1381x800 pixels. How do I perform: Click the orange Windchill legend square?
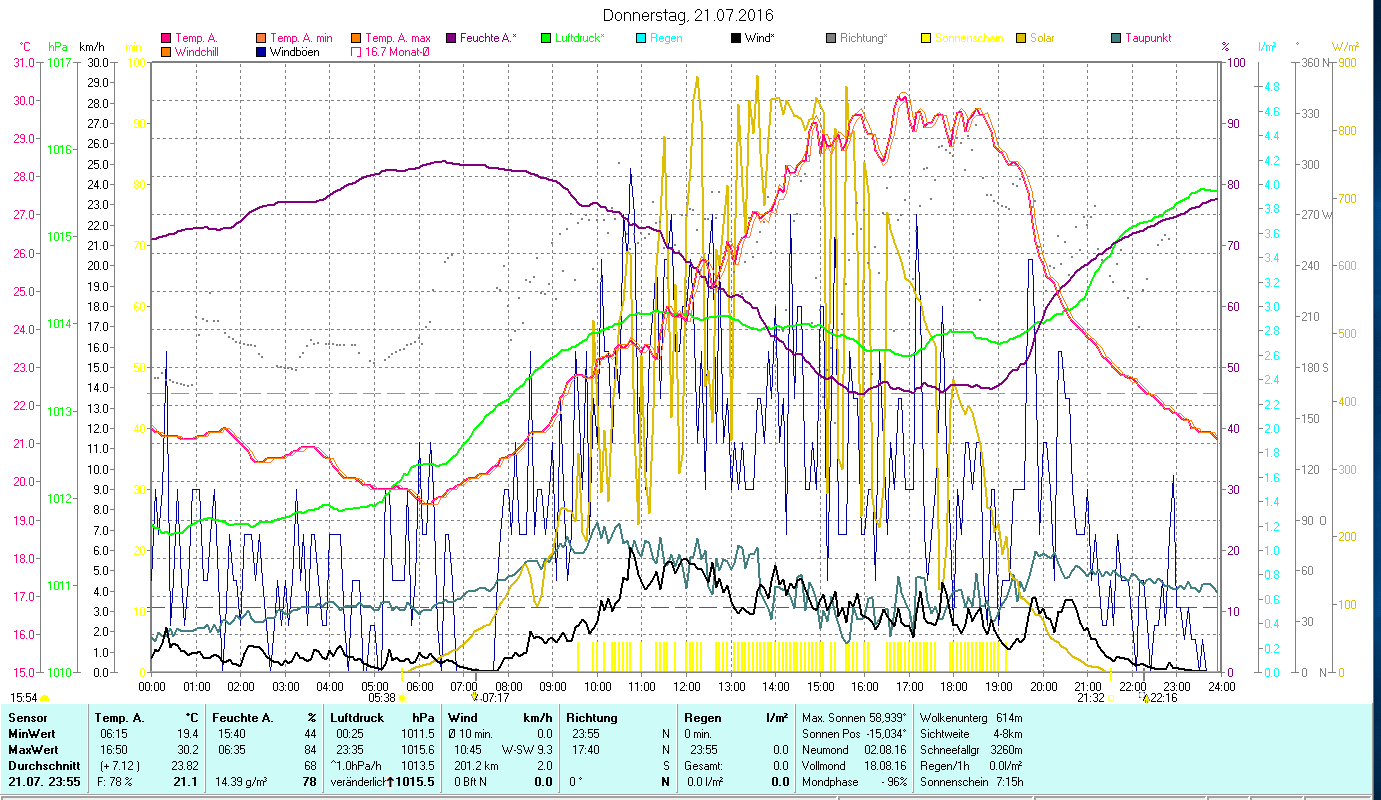pyautogui.click(x=166, y=52)
